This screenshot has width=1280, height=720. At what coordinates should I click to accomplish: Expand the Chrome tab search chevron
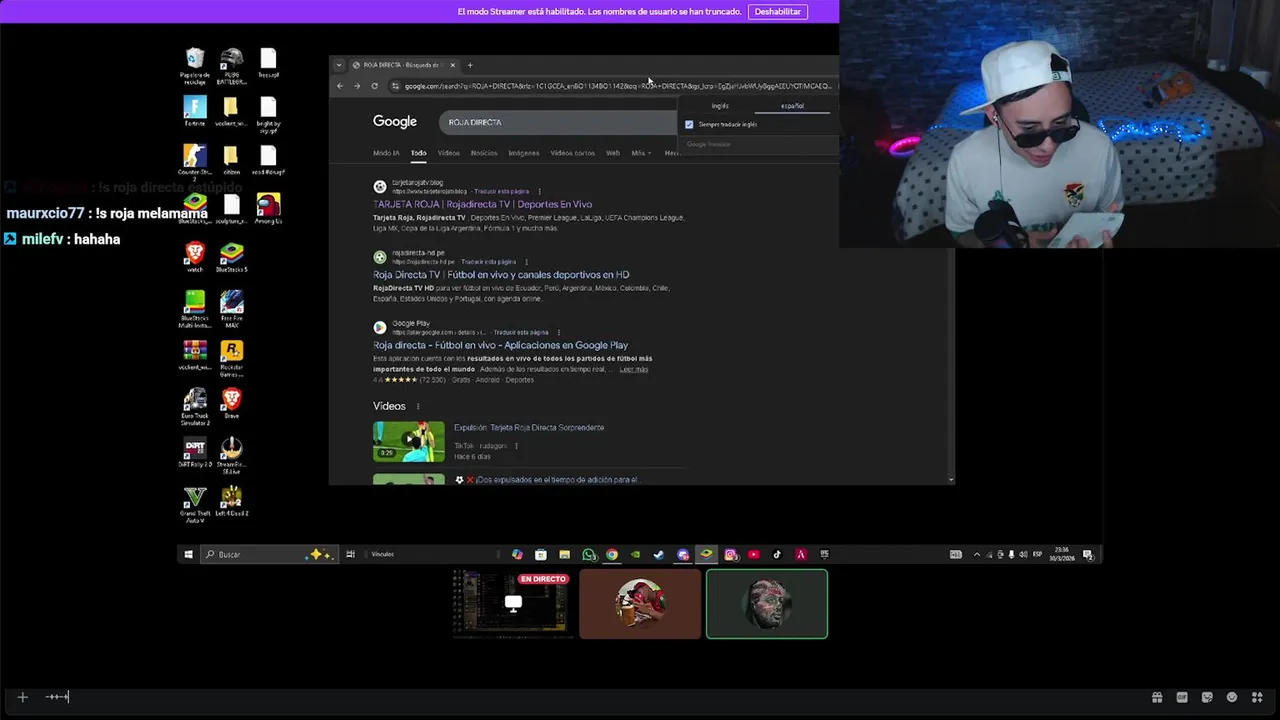338,65
